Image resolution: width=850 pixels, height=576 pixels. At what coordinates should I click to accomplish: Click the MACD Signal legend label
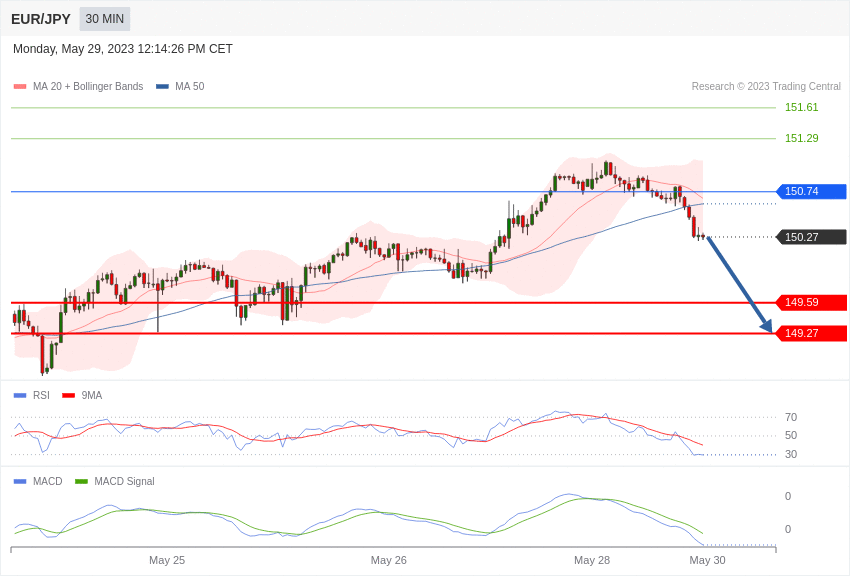pos(124,481)
